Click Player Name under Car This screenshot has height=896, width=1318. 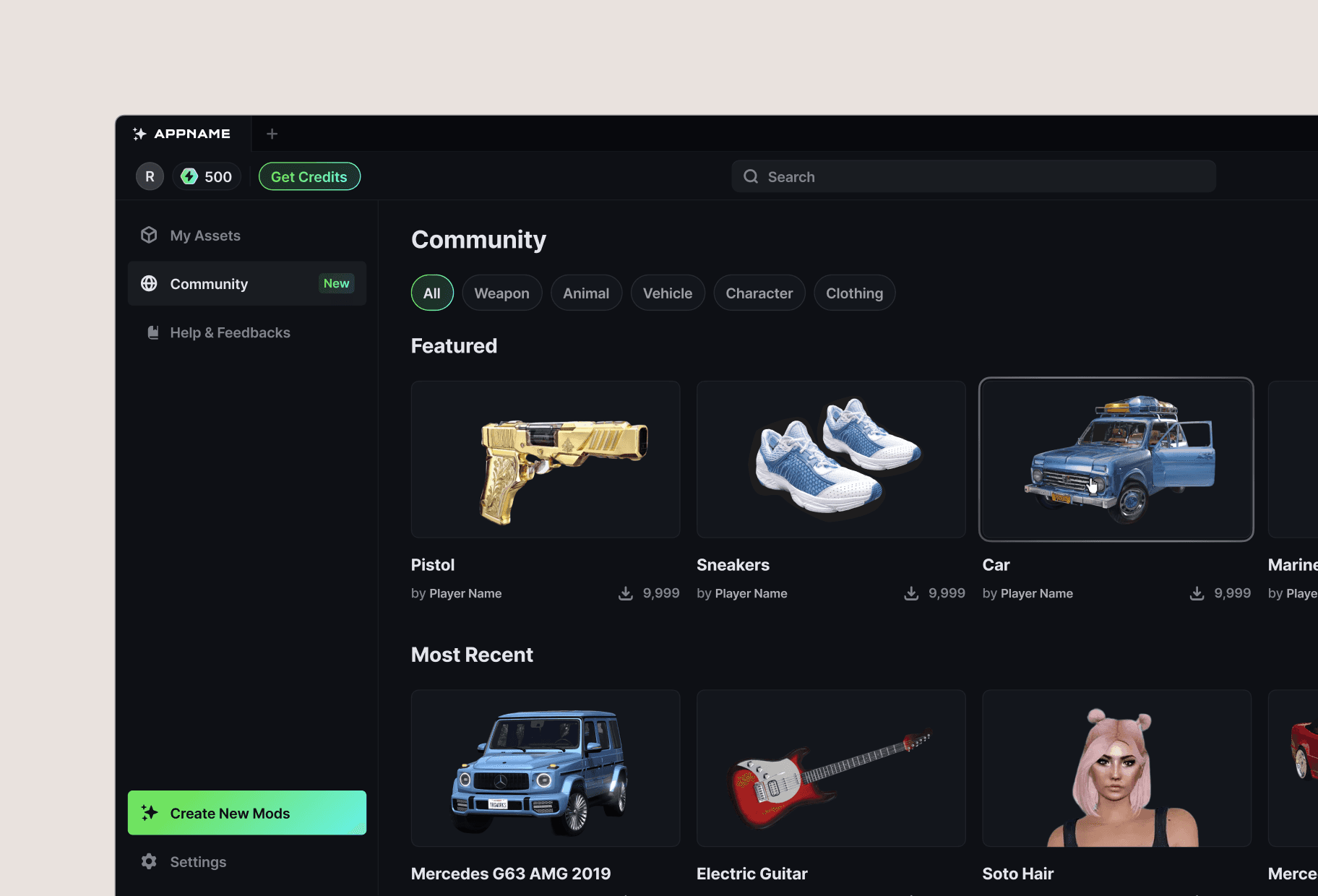pos(1036,593)
